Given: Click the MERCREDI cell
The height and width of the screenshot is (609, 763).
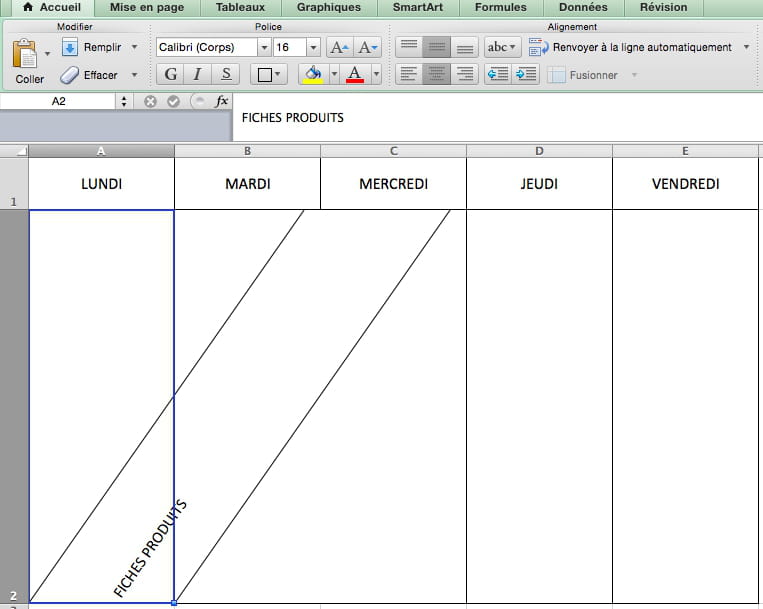Looking at the screenshot, I should click(x=393, y=183).
